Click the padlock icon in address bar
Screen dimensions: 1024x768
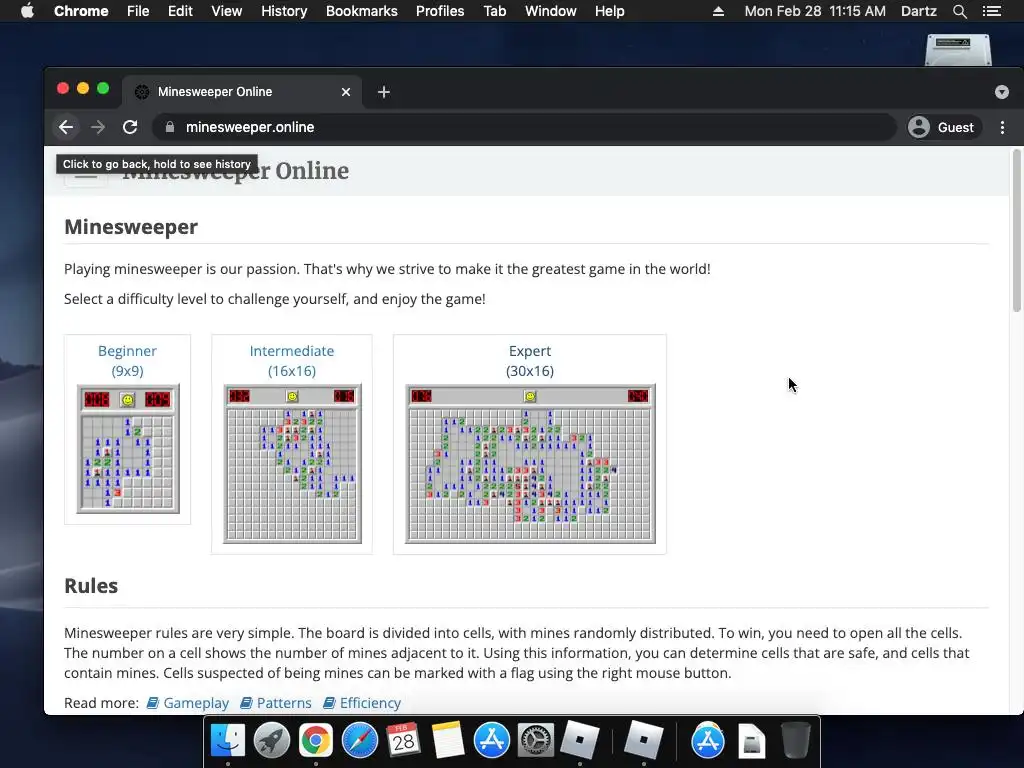click(170, 127)
